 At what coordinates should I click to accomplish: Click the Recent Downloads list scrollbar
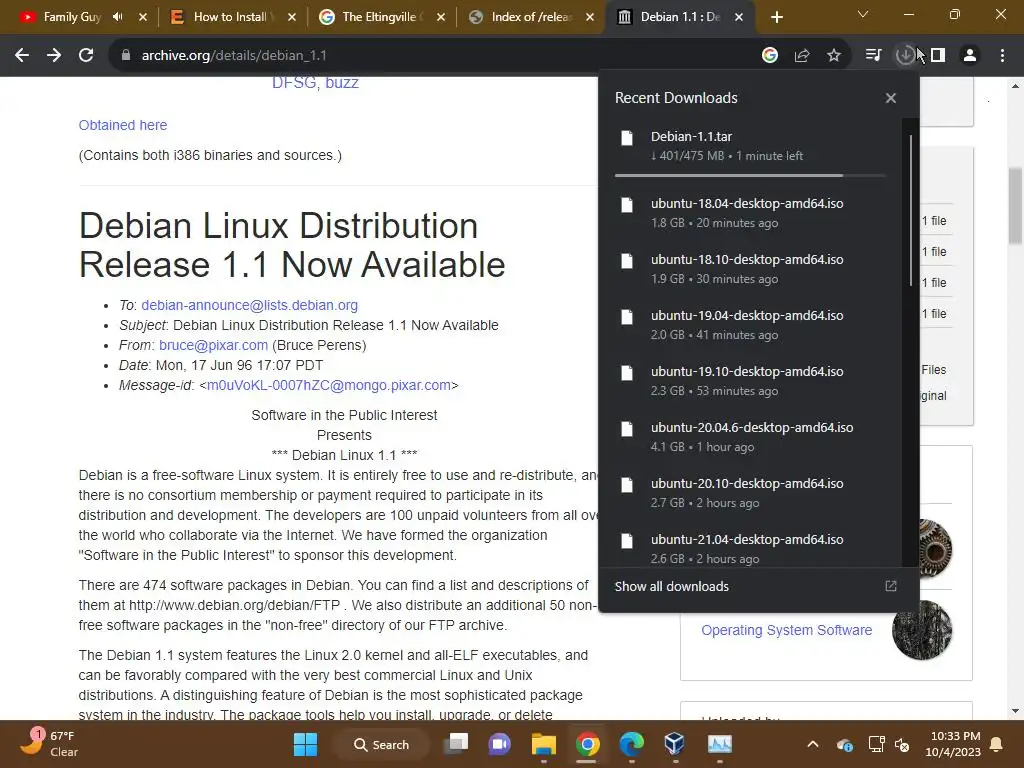coord(910,210)
